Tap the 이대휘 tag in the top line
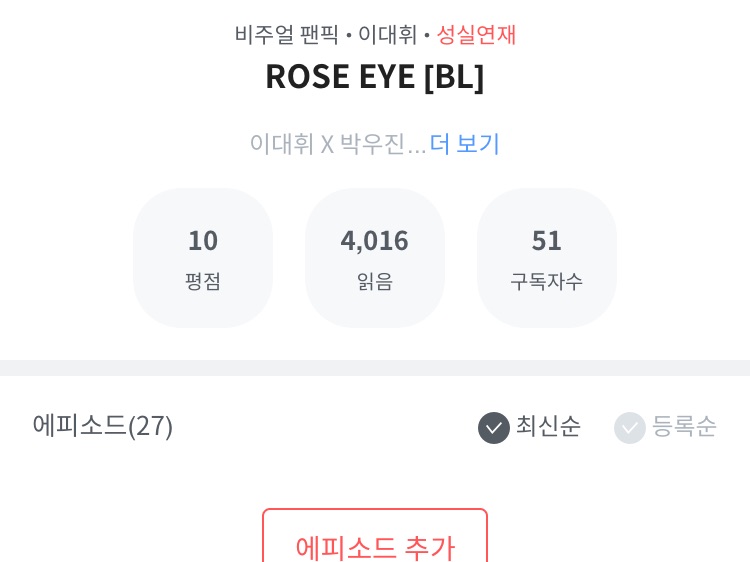Image resolution: width=750 pixels, height=562 pixels. (387, 34)
